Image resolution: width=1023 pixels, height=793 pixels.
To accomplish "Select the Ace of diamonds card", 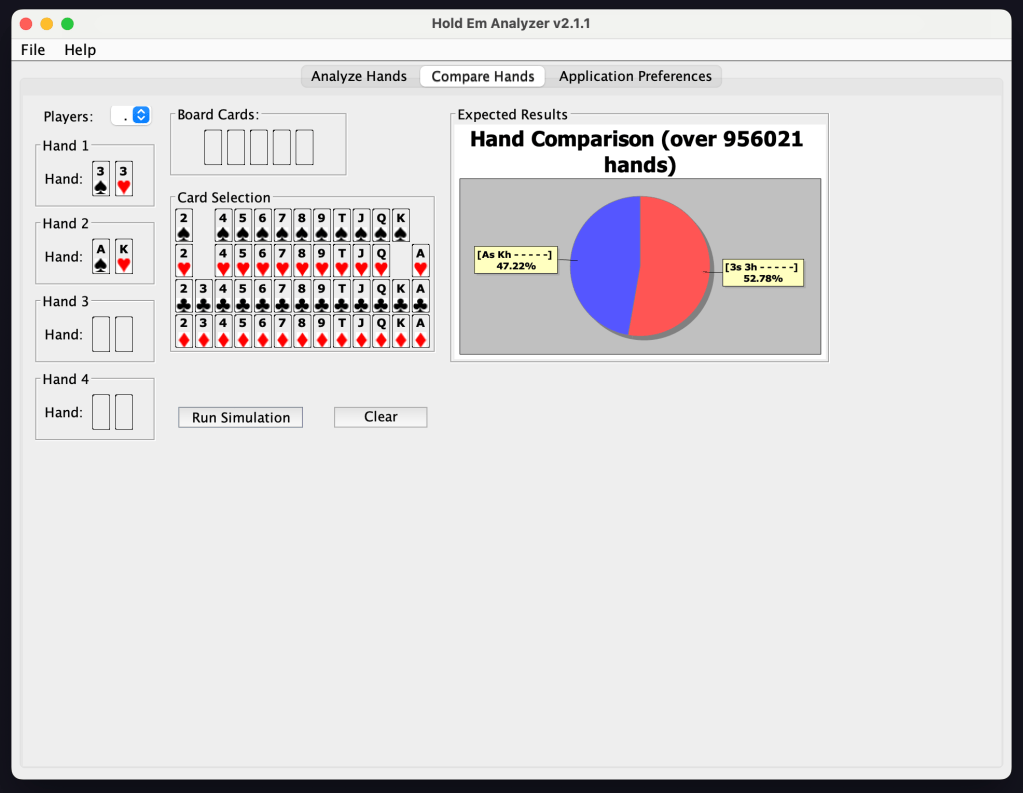I will point(421,331).
